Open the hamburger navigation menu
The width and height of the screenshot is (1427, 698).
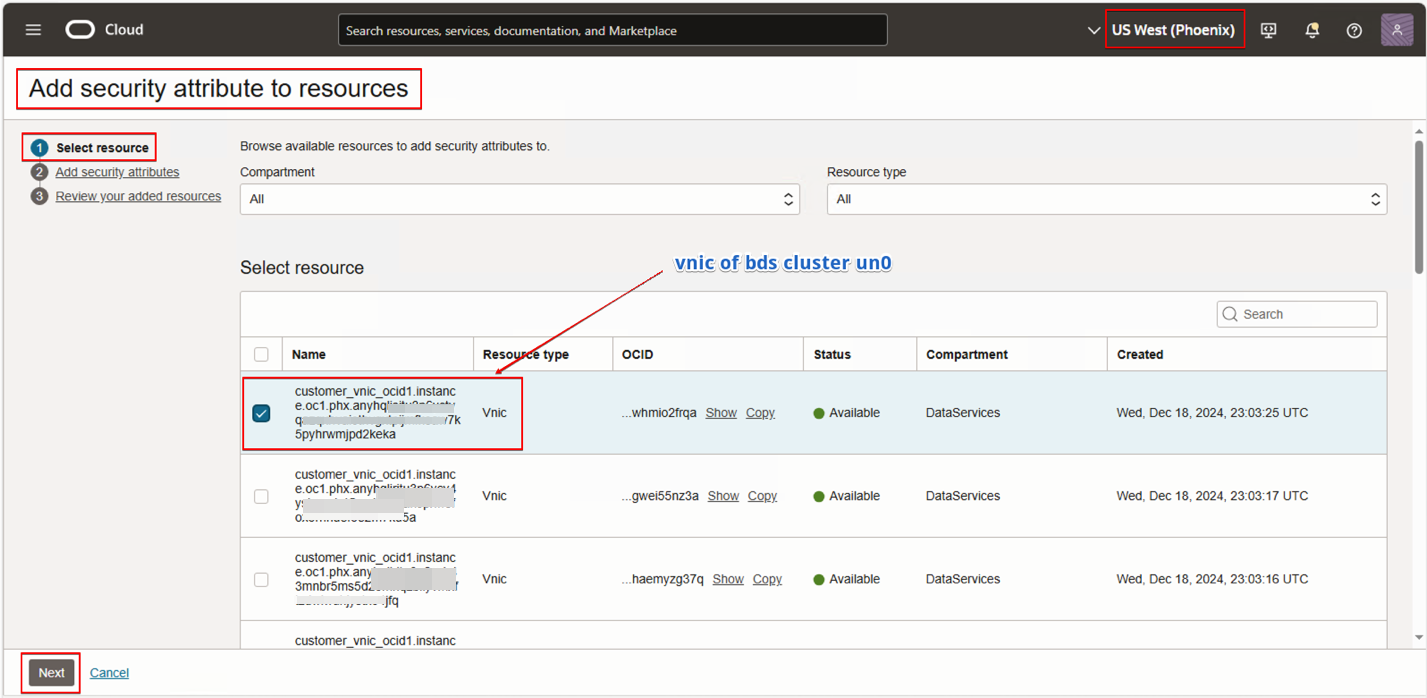click(33, 30)
